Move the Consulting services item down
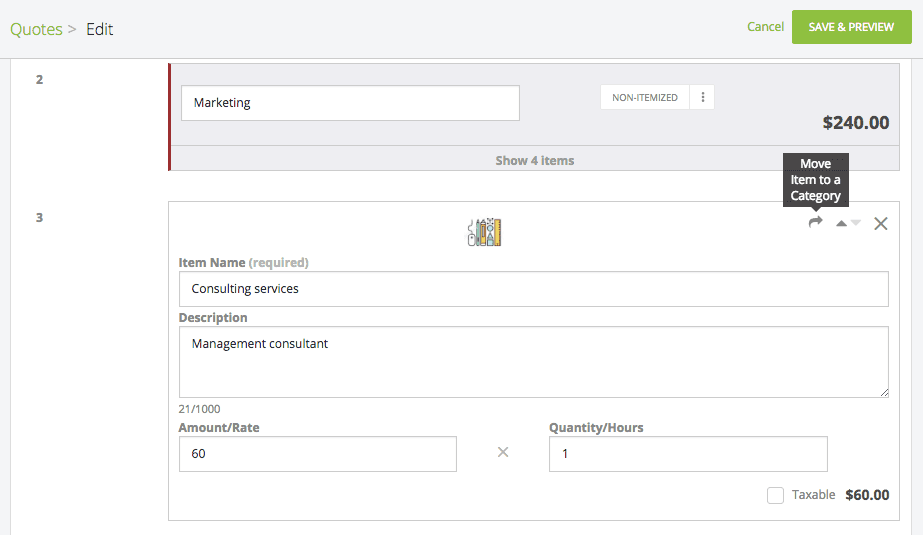The width and height of the screenshot is (923, 535). (x=856, y=224)
